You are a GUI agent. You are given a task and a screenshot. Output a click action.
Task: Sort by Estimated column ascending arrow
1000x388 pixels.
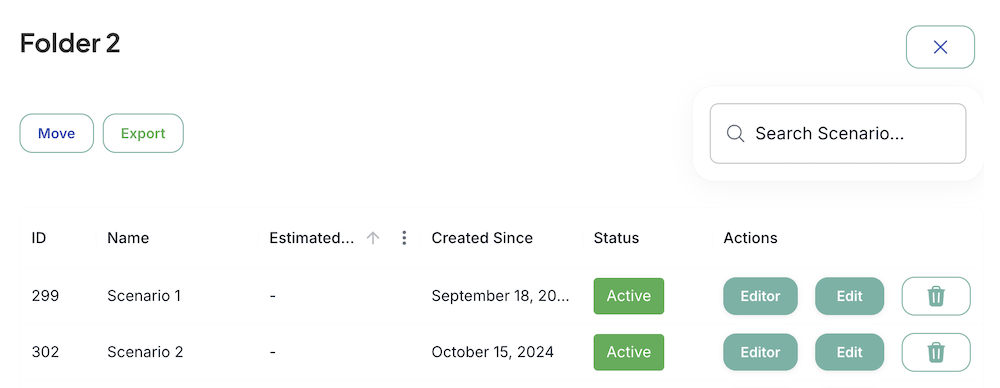pyautogui.click(x=373, y=238)
